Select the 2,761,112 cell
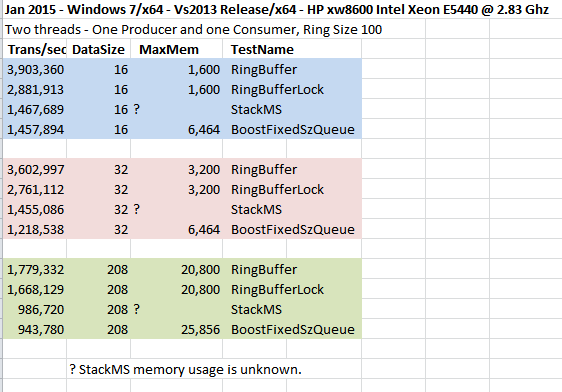Viewport: 562px width, 392px height. pos(35,189)
